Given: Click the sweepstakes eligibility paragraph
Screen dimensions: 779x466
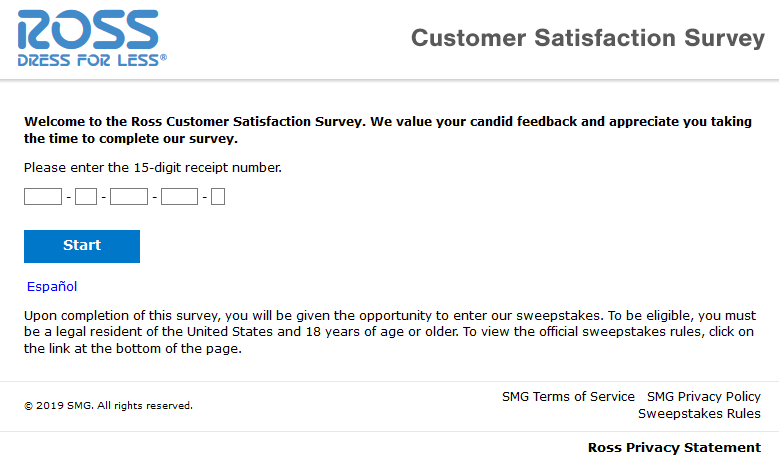Looking at the screenshot, I should [x=390, y=332].
